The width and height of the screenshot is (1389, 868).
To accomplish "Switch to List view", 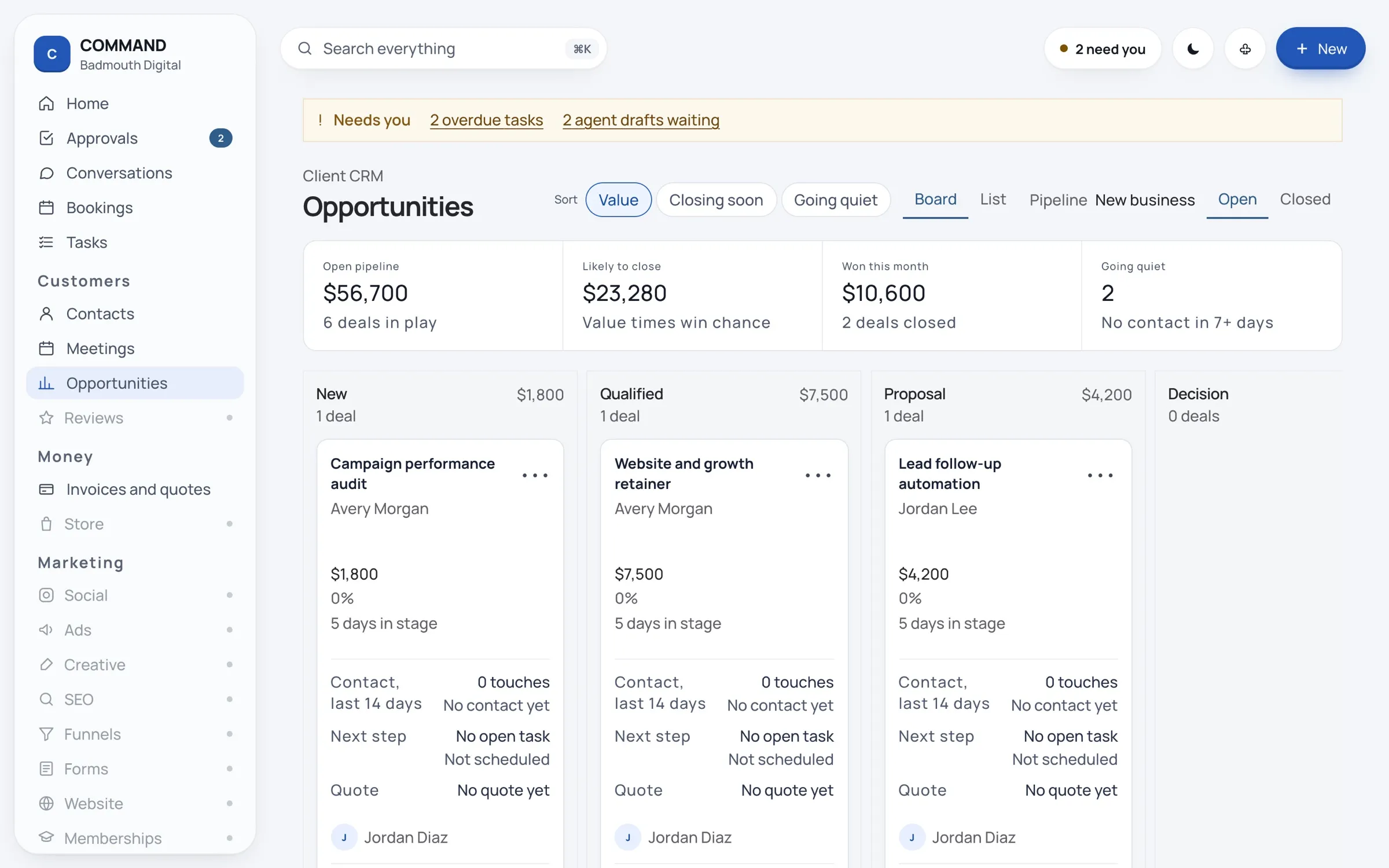I will (x=993, y=200).
